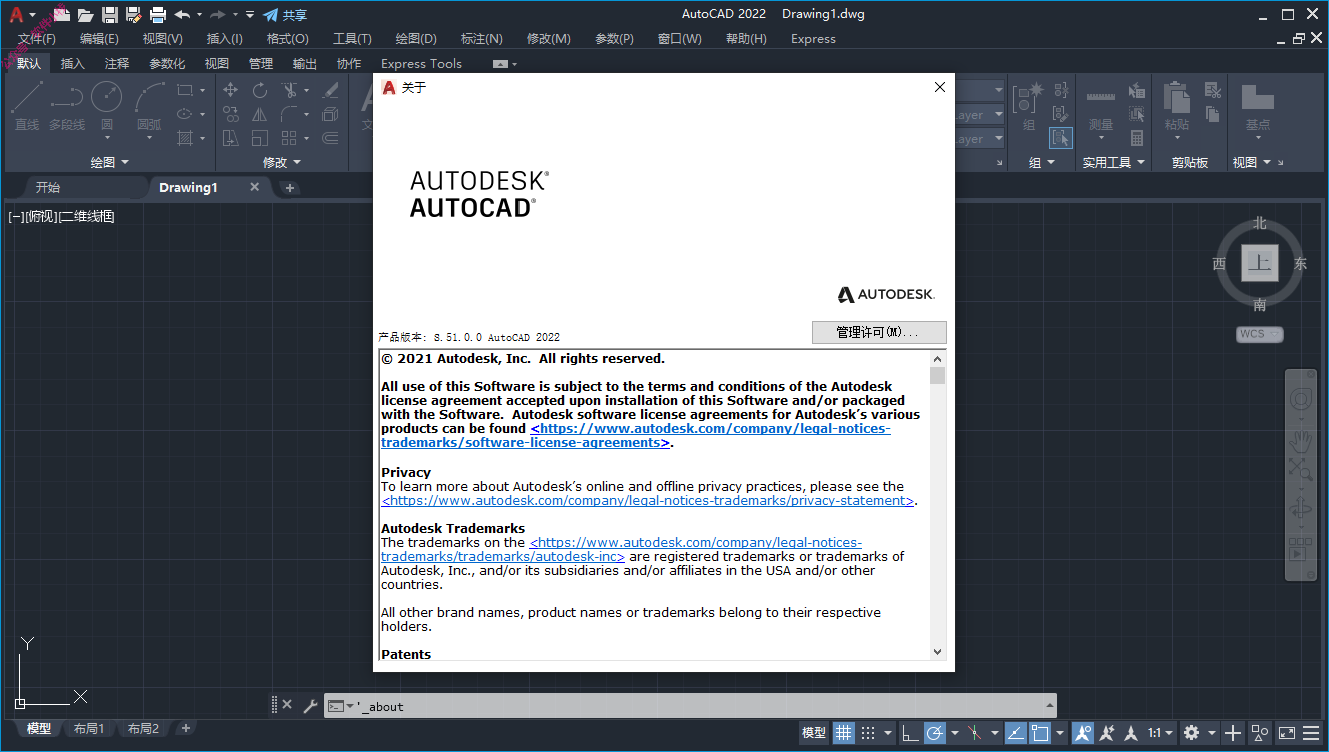Click the Plot printer icon in quick access toolbar

158,14
